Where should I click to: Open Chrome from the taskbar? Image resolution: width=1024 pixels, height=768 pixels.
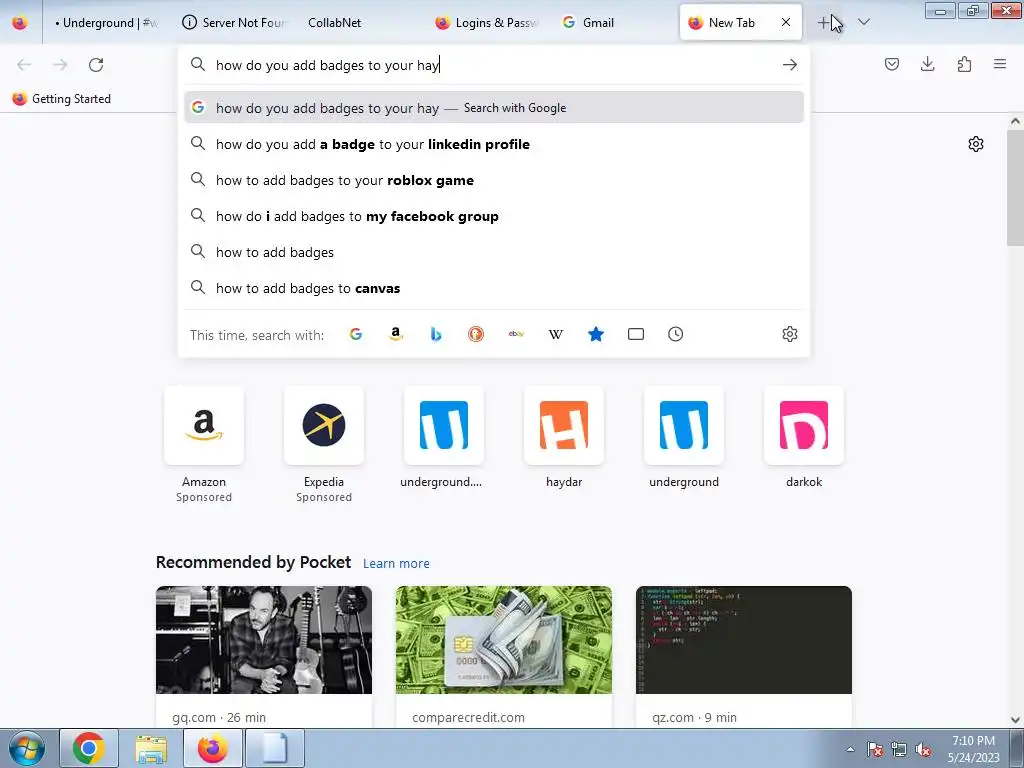[89, 748]
